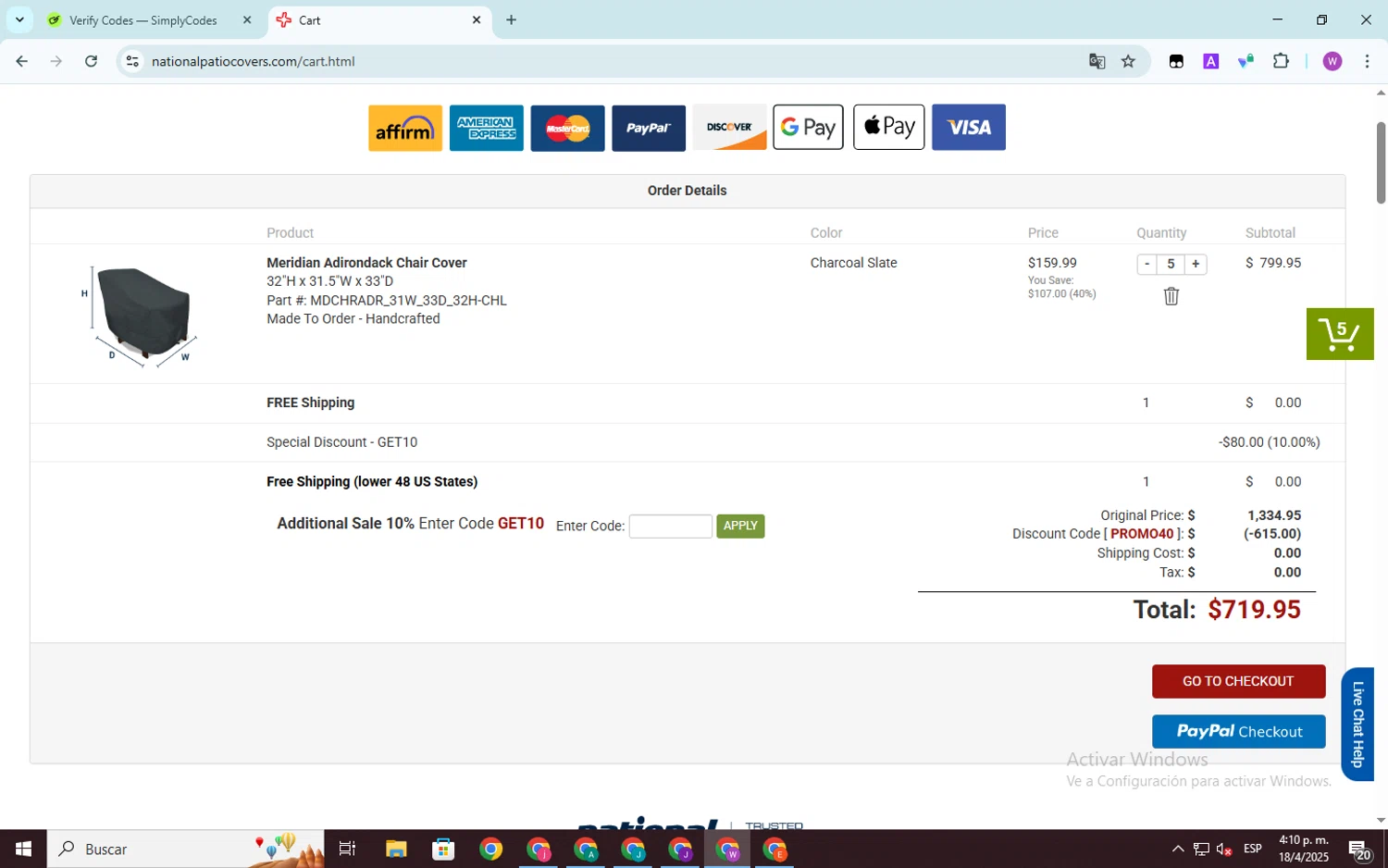
Task: Open the notification center icon
Action: [x=1358, y=849]
